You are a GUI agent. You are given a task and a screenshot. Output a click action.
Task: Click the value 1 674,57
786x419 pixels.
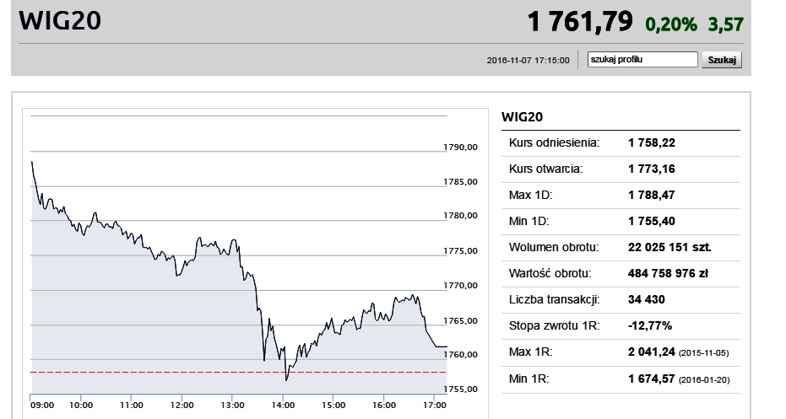(x=651, y=379)
